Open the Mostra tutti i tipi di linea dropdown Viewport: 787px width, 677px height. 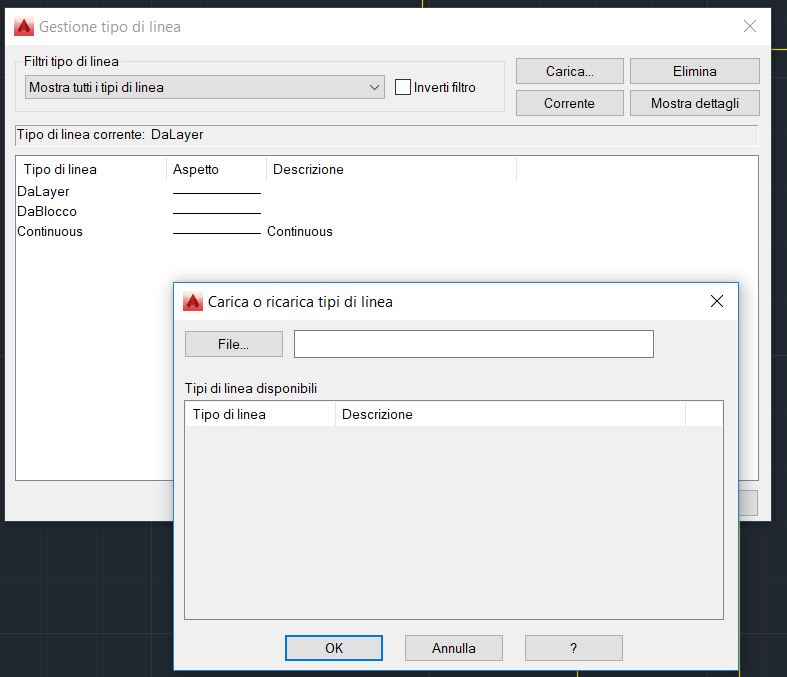coord(205,87)
